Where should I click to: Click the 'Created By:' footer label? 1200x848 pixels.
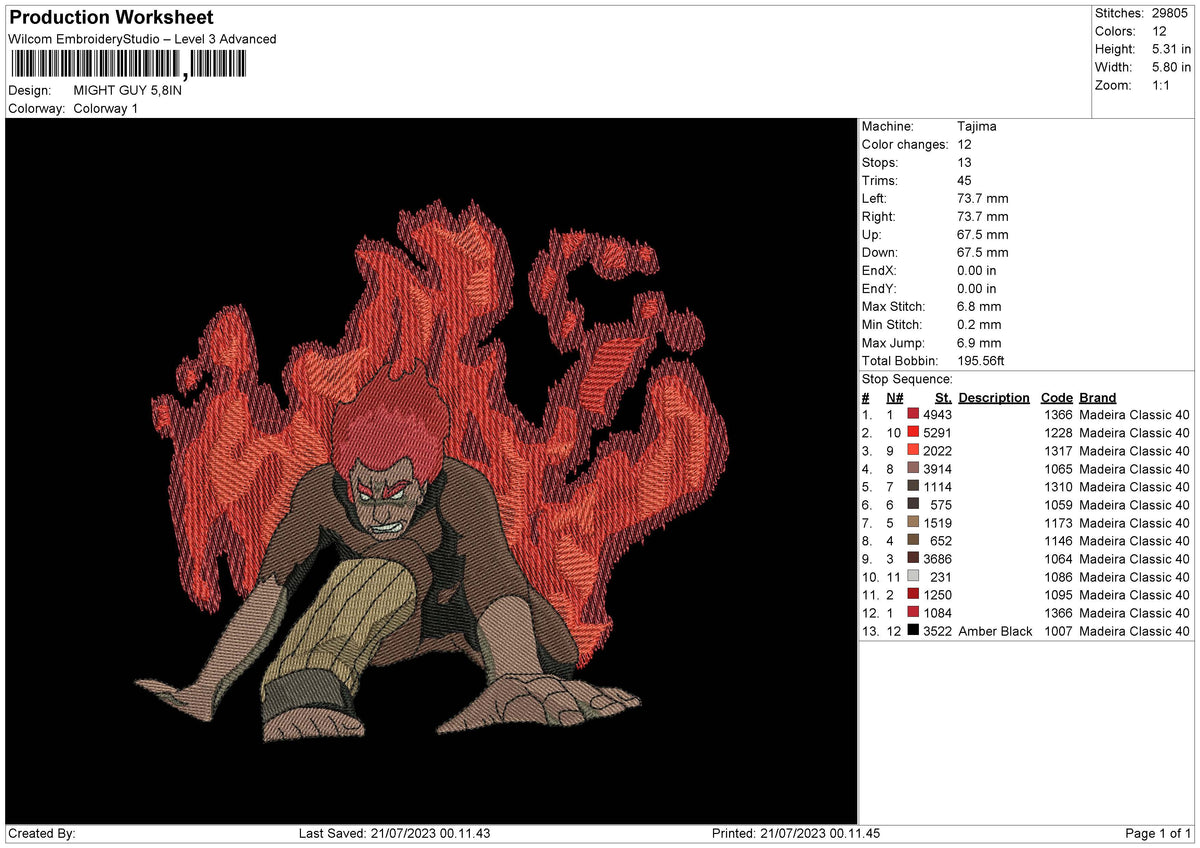tap(41, 834)
